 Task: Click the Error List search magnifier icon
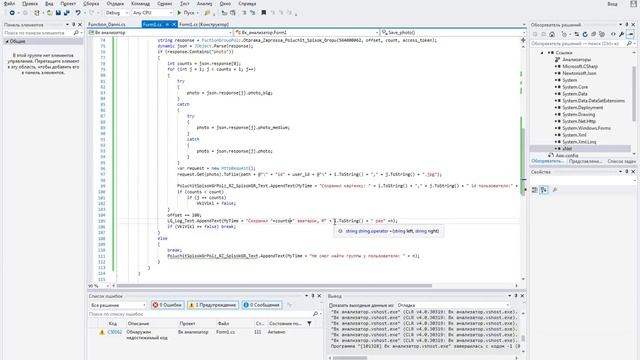pyautogui.click(x=315, y=314)
